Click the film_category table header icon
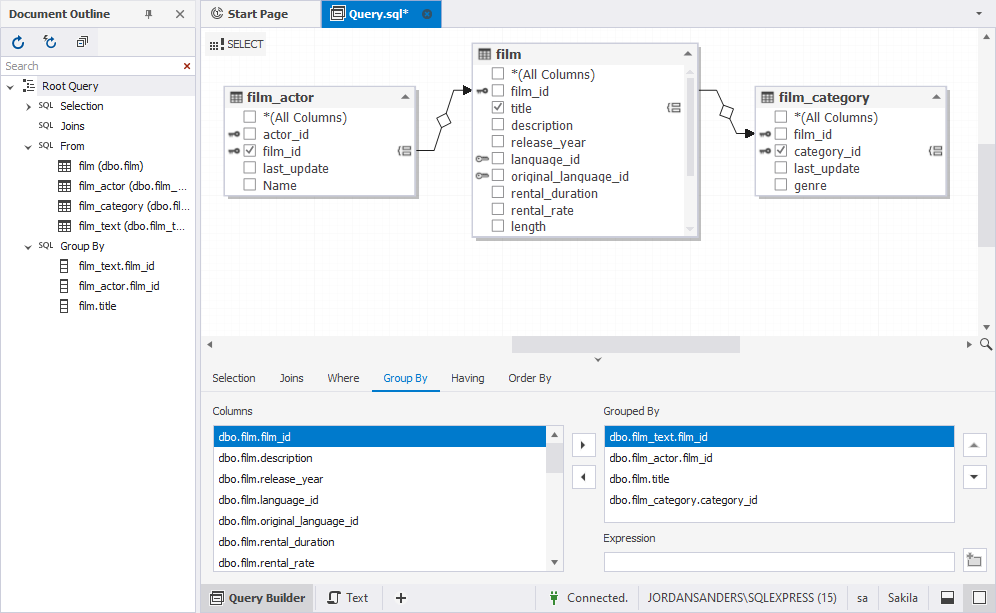The height and width of the screenshot is (613, 996). 767,97
